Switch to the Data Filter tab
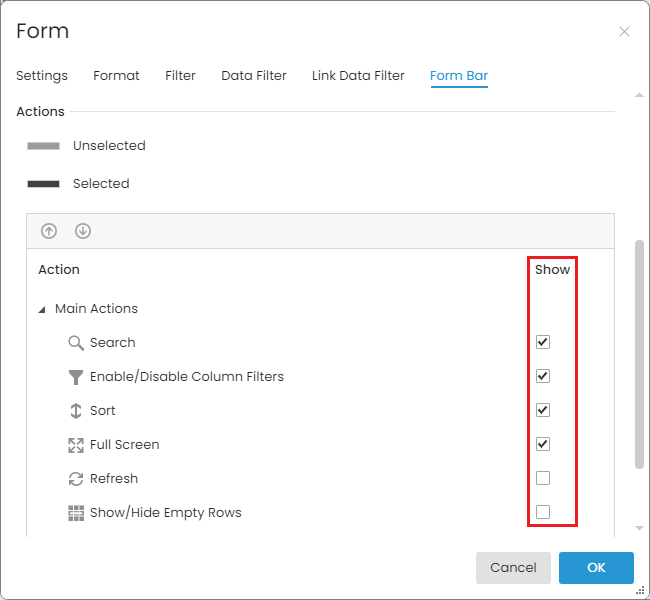Image resolution: width=650 pixels, height=600 pixels. coord(254,75)
